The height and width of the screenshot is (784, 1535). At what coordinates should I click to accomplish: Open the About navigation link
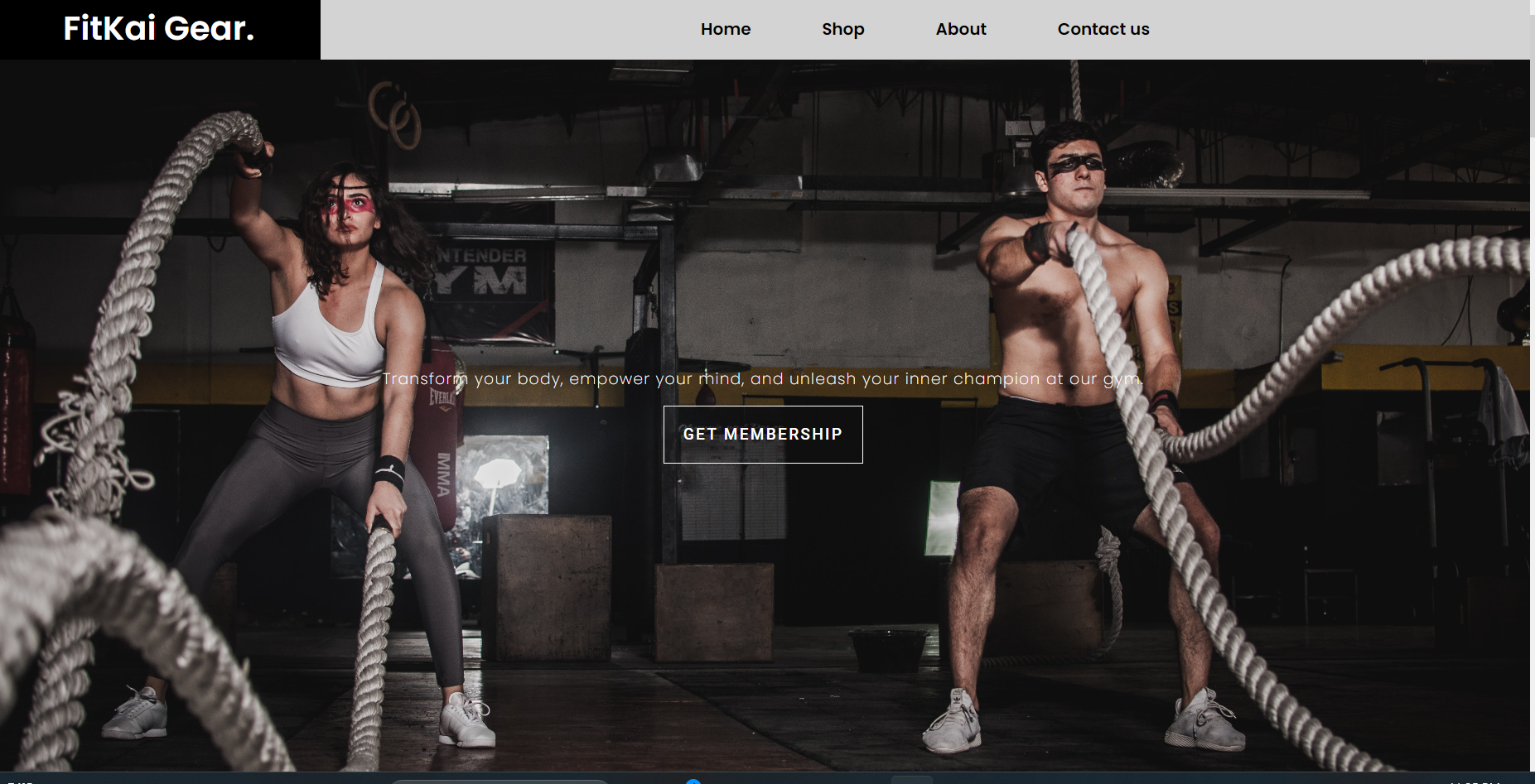tap(960, 29)
